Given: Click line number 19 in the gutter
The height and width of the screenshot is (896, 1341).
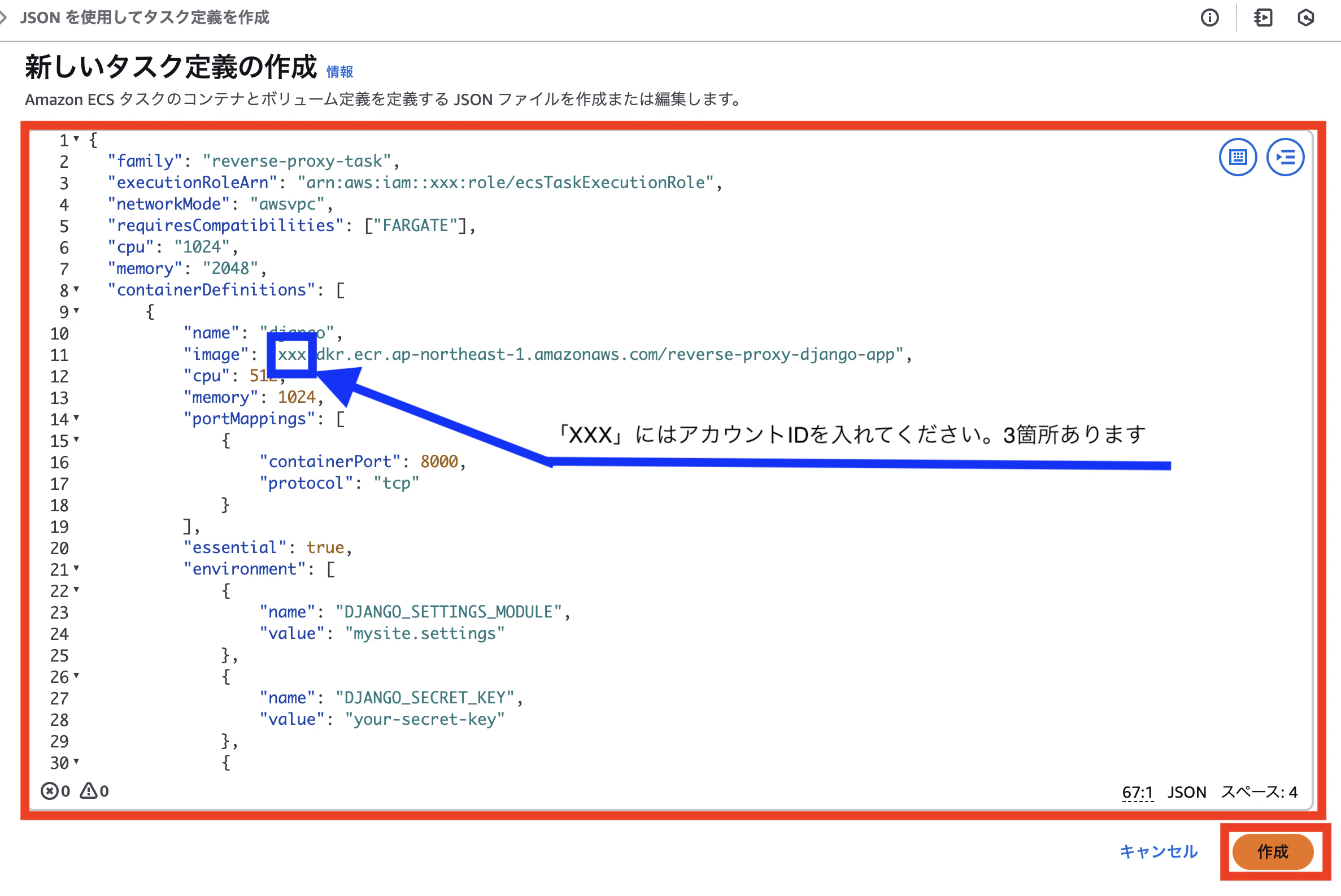Looking at the screenshot, I should click(59, 527).
